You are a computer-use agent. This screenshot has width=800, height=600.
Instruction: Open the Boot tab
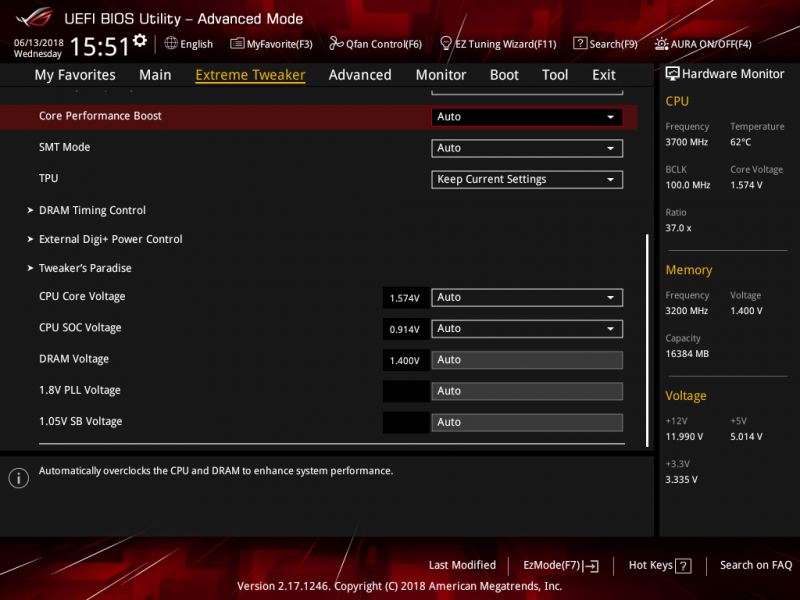tap(504, 75)
